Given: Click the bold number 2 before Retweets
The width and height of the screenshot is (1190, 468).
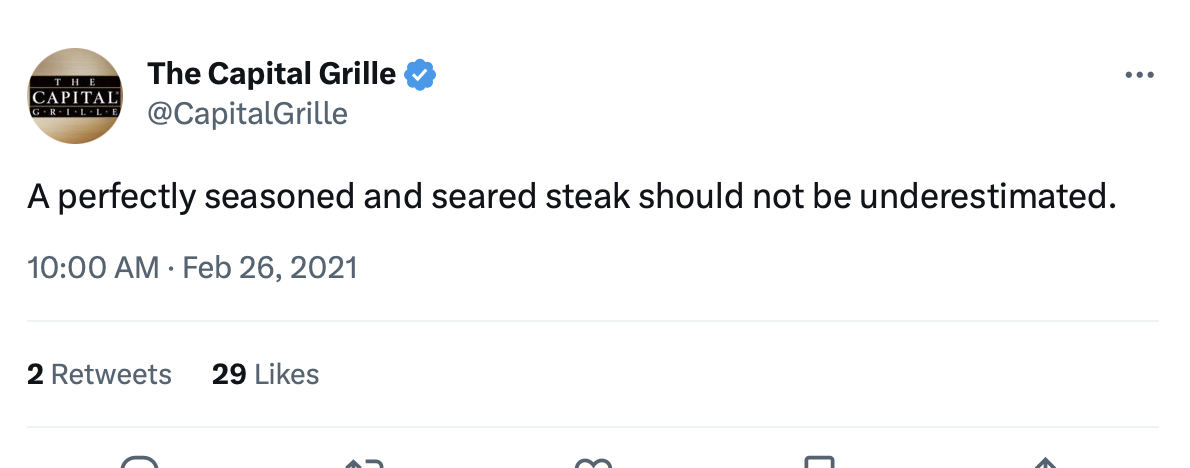Looking at the screenshot, I should (35, 374).
